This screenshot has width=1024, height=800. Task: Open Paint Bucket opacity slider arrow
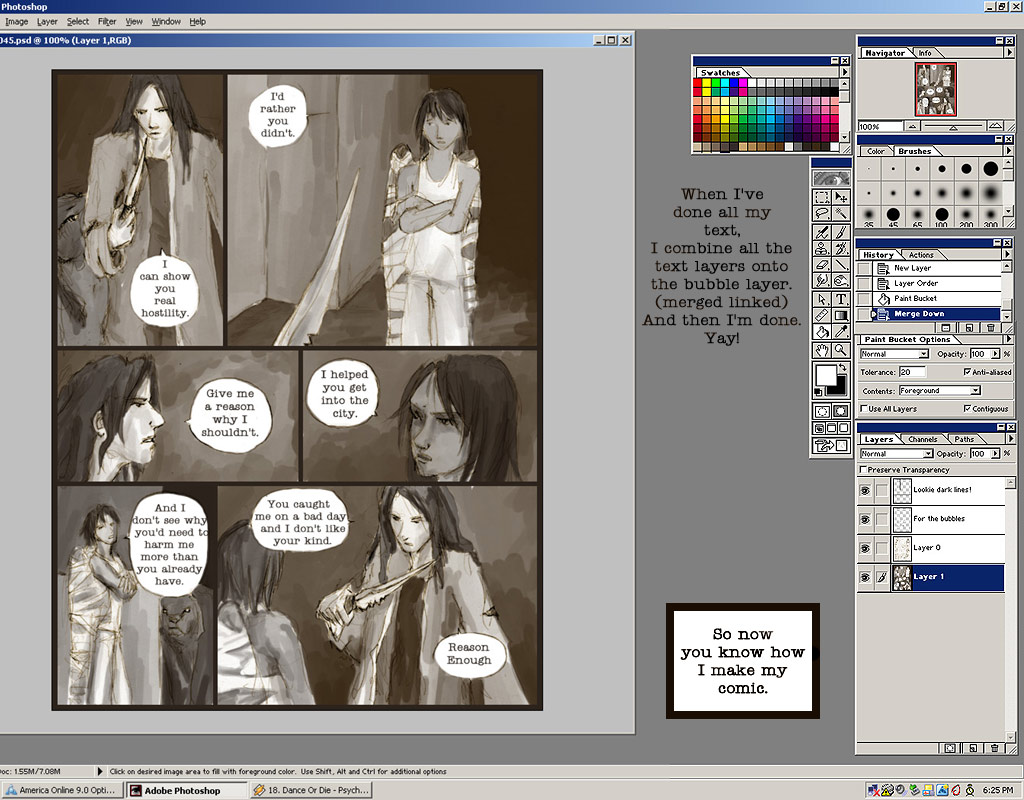(x=995, y=354)
